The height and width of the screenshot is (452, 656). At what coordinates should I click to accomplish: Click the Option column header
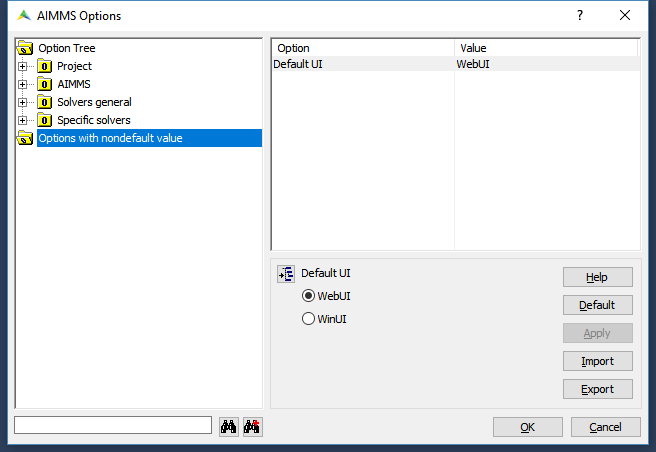coord(363,48)
